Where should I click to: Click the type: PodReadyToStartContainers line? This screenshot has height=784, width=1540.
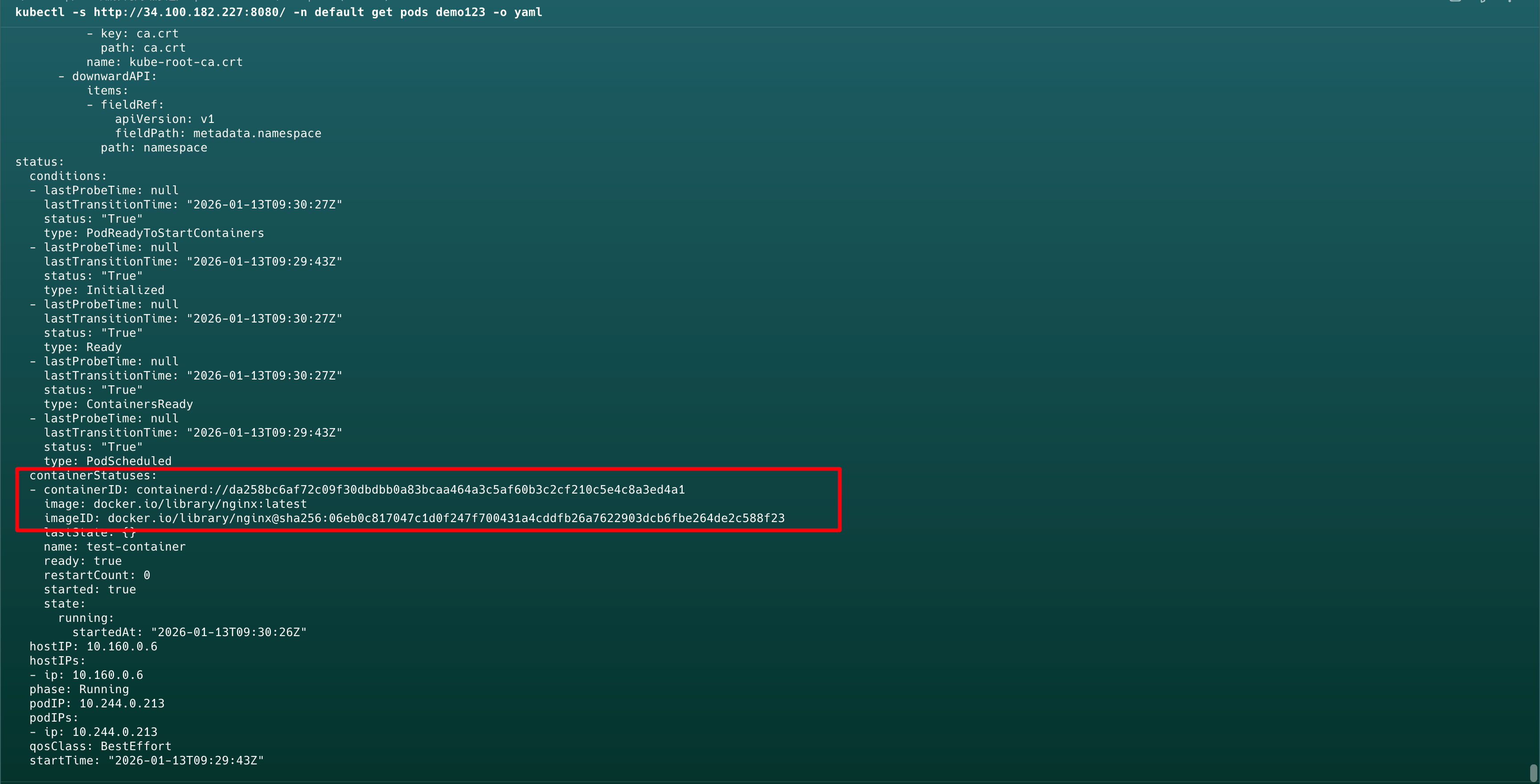point(154,233)
